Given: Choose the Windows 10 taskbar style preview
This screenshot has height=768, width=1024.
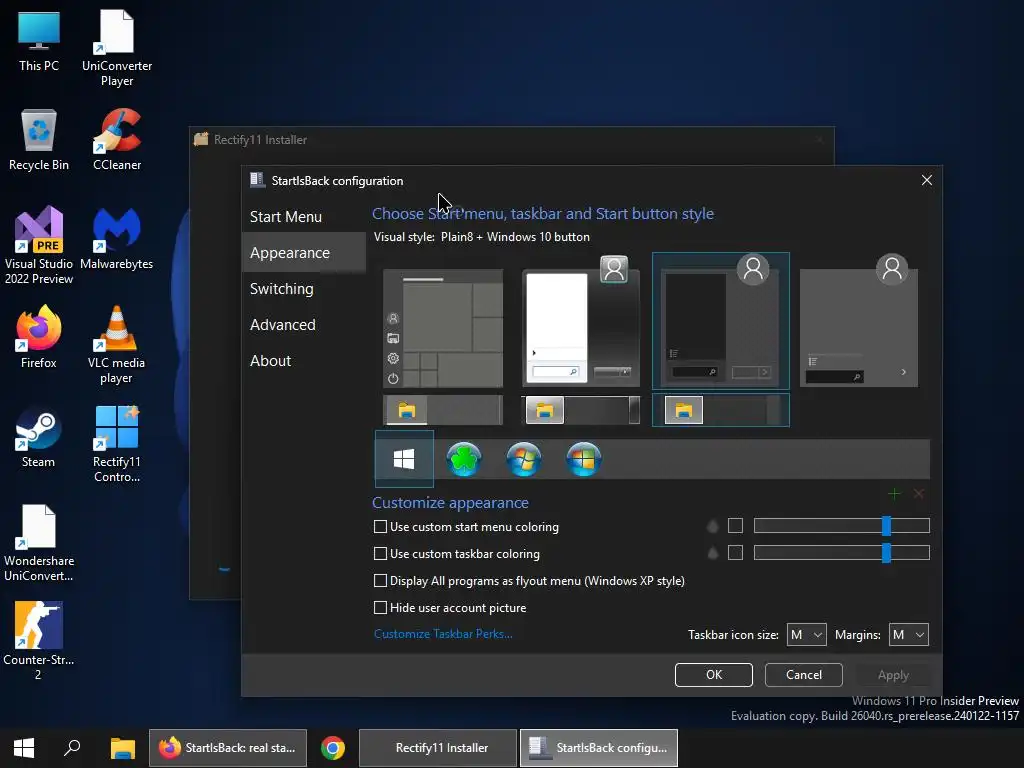Looking at the screenshot, I should (443, 410).
